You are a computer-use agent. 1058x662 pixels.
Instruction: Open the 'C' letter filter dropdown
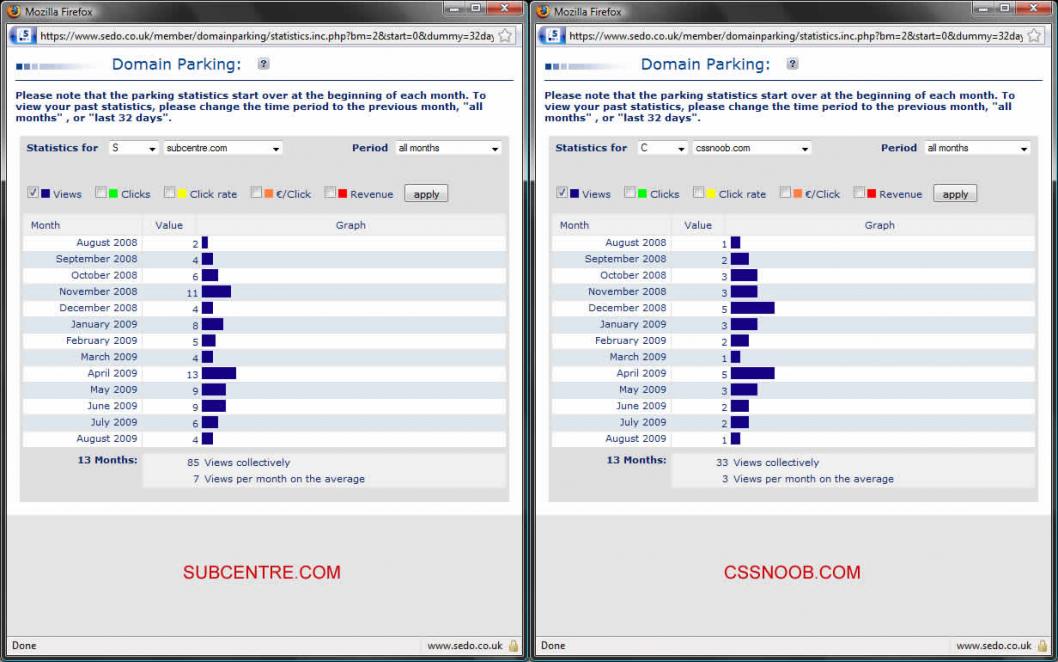[662, 148]
